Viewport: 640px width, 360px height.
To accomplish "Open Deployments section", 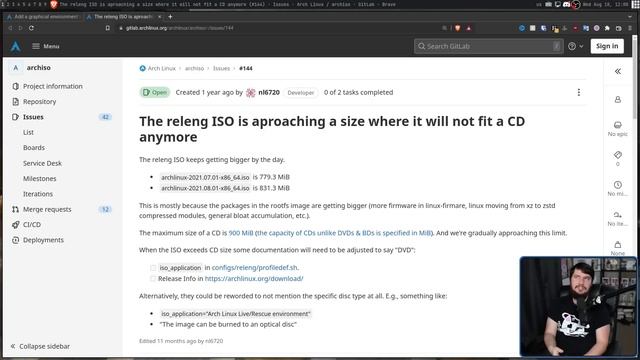I will [43, 240].
